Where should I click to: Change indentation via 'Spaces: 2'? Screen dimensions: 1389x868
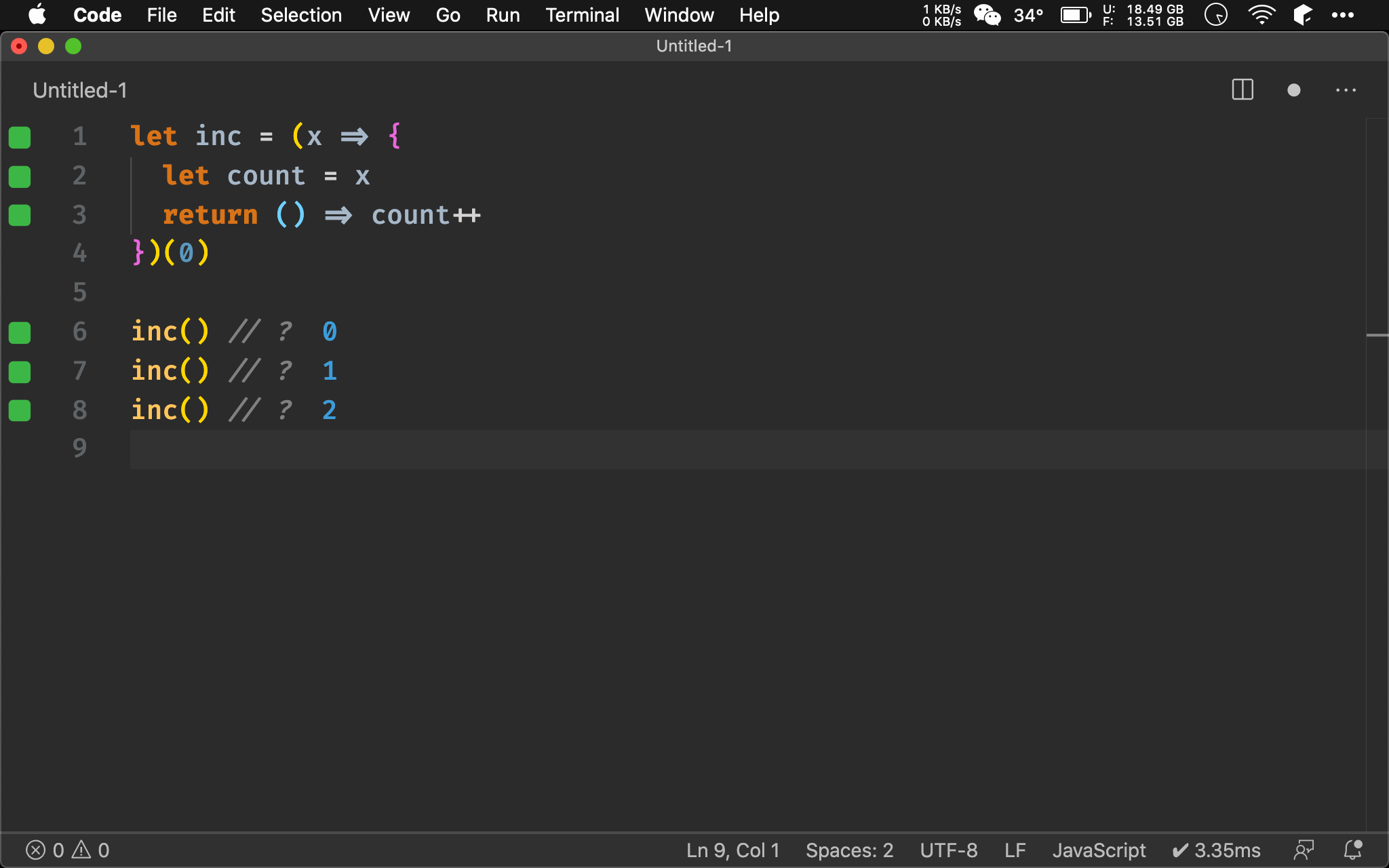point(849,850)
